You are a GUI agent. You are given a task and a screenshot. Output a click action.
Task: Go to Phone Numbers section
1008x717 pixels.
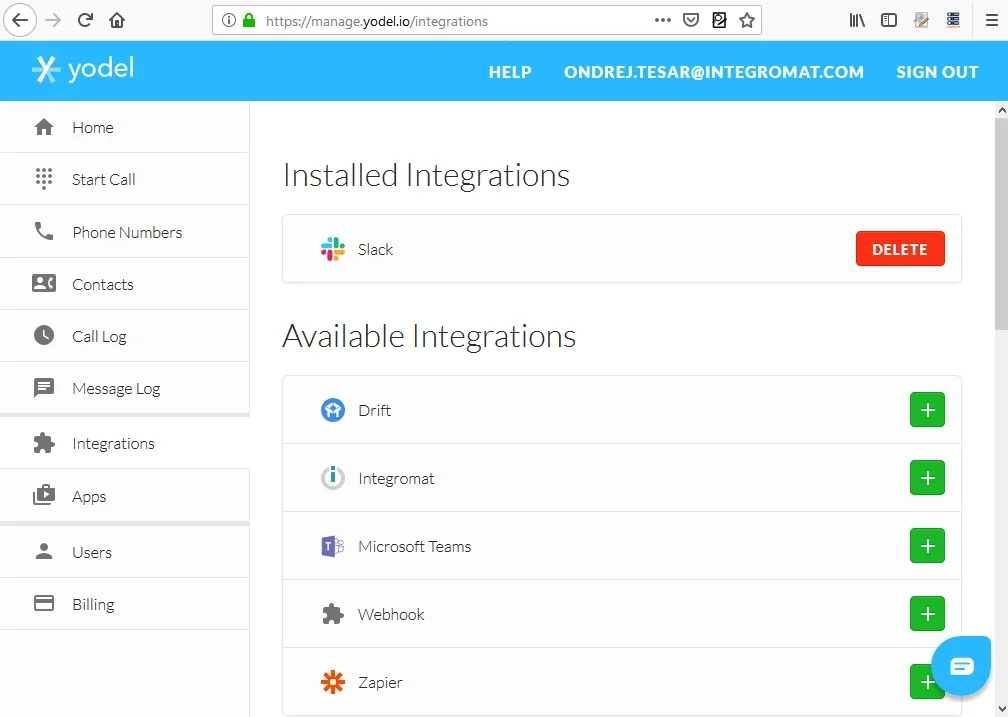pos(125,231)
